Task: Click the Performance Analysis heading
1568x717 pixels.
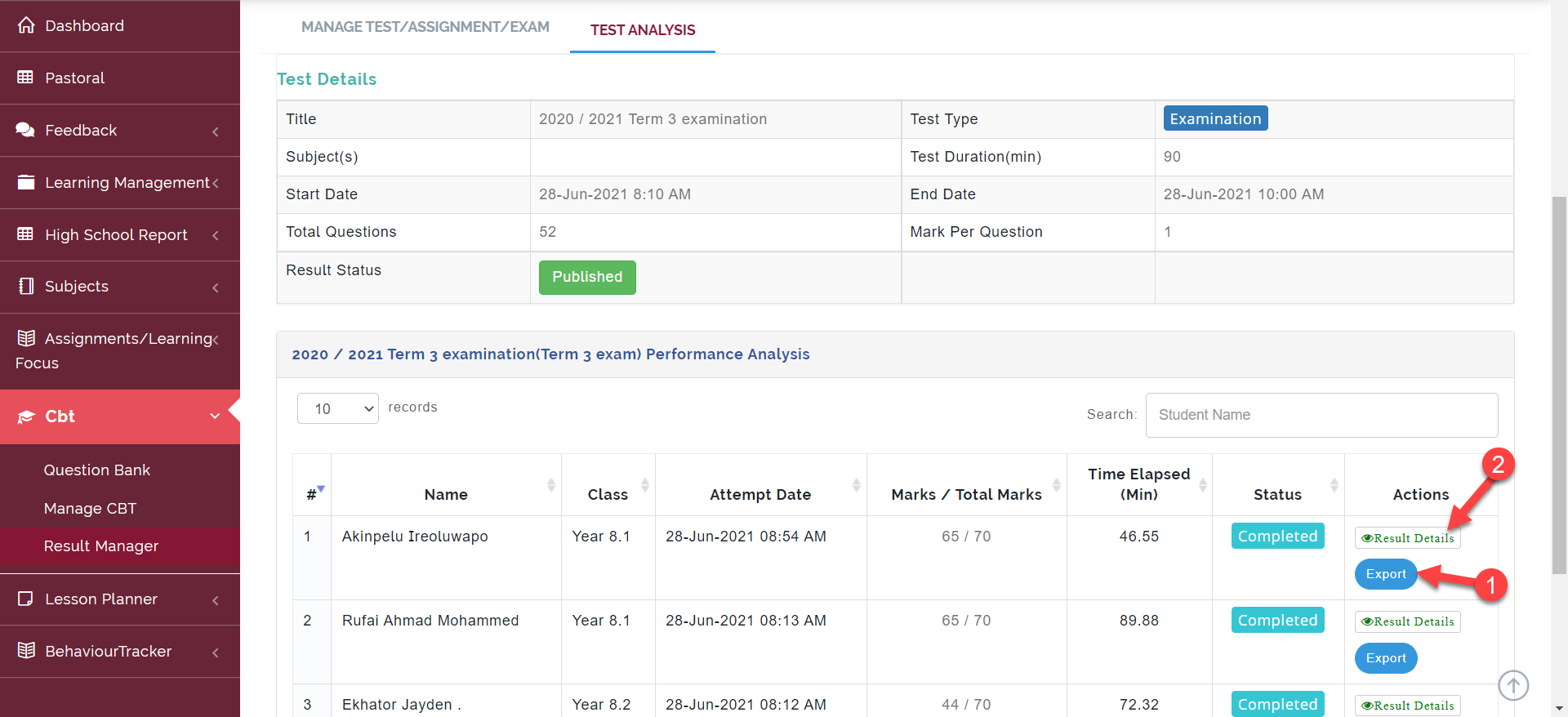Action: point(550,354)
